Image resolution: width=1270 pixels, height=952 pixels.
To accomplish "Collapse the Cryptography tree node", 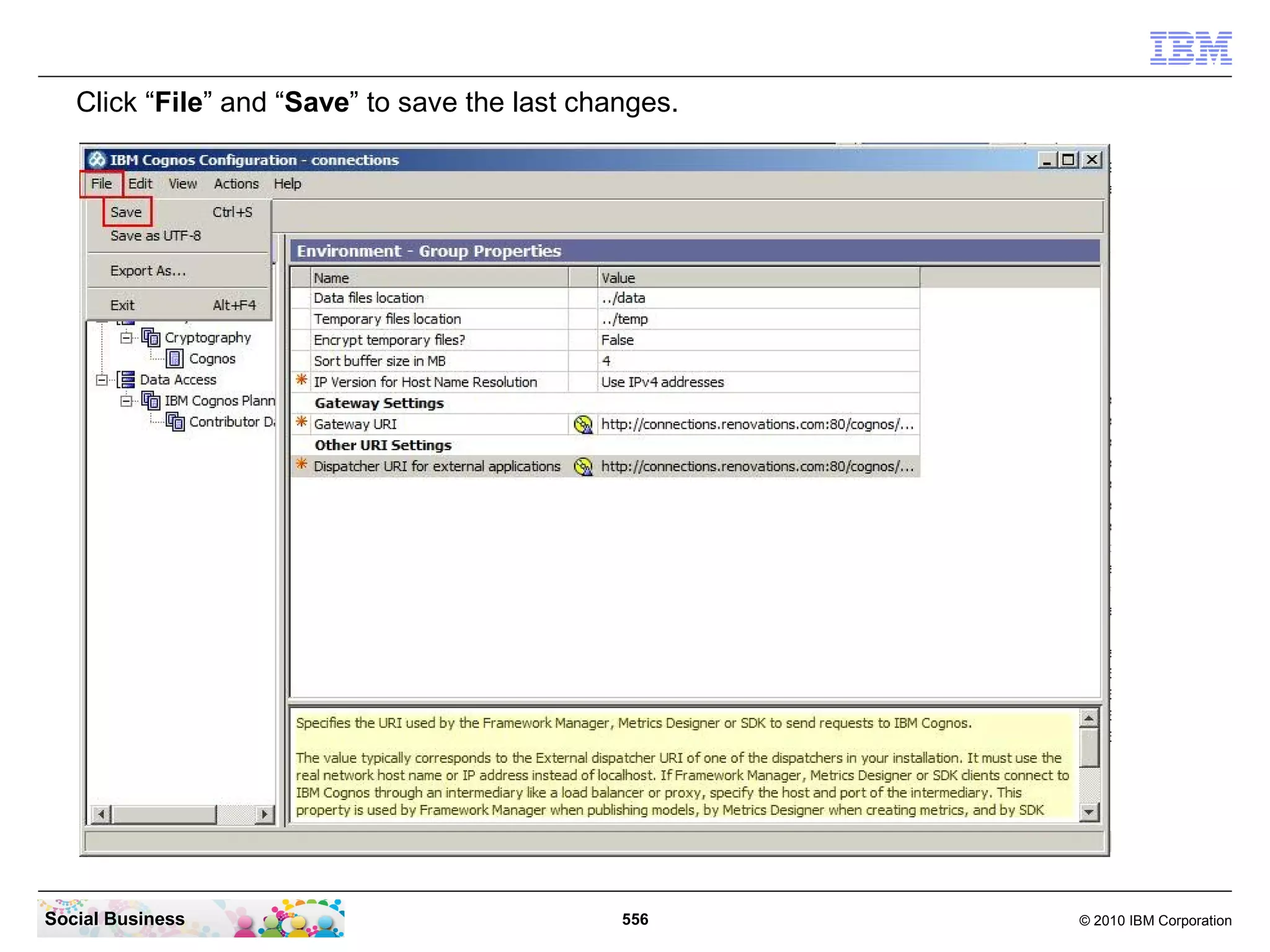I will pos(126,338).
